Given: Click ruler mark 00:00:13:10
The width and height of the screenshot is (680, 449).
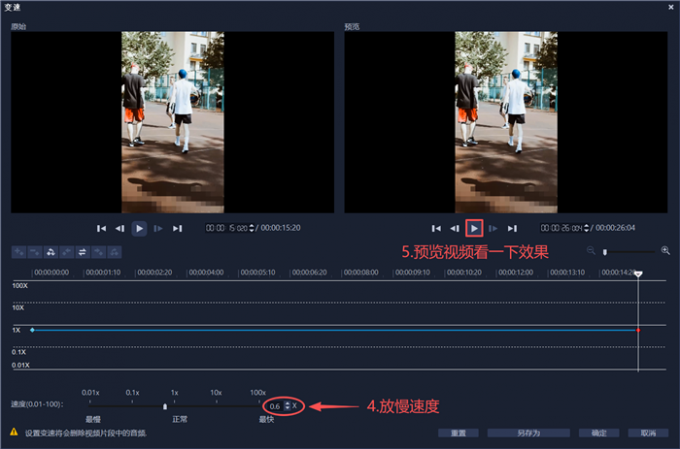Looking at the screenshot, I should pyautogui.click(x=568, y=272).
